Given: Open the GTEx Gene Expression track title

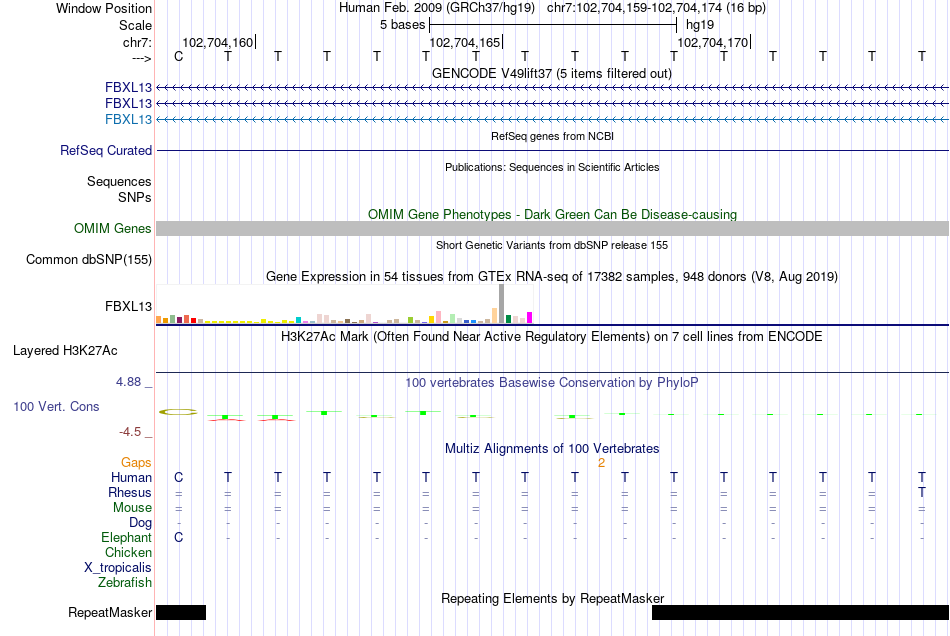Looking at the screenshot, I should click(x=552, y=277).
